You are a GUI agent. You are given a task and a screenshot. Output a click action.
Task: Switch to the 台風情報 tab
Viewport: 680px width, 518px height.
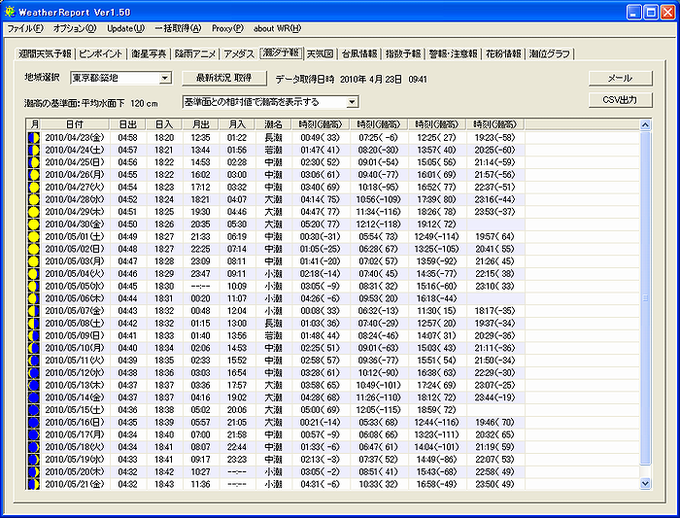tap(360, 54)
